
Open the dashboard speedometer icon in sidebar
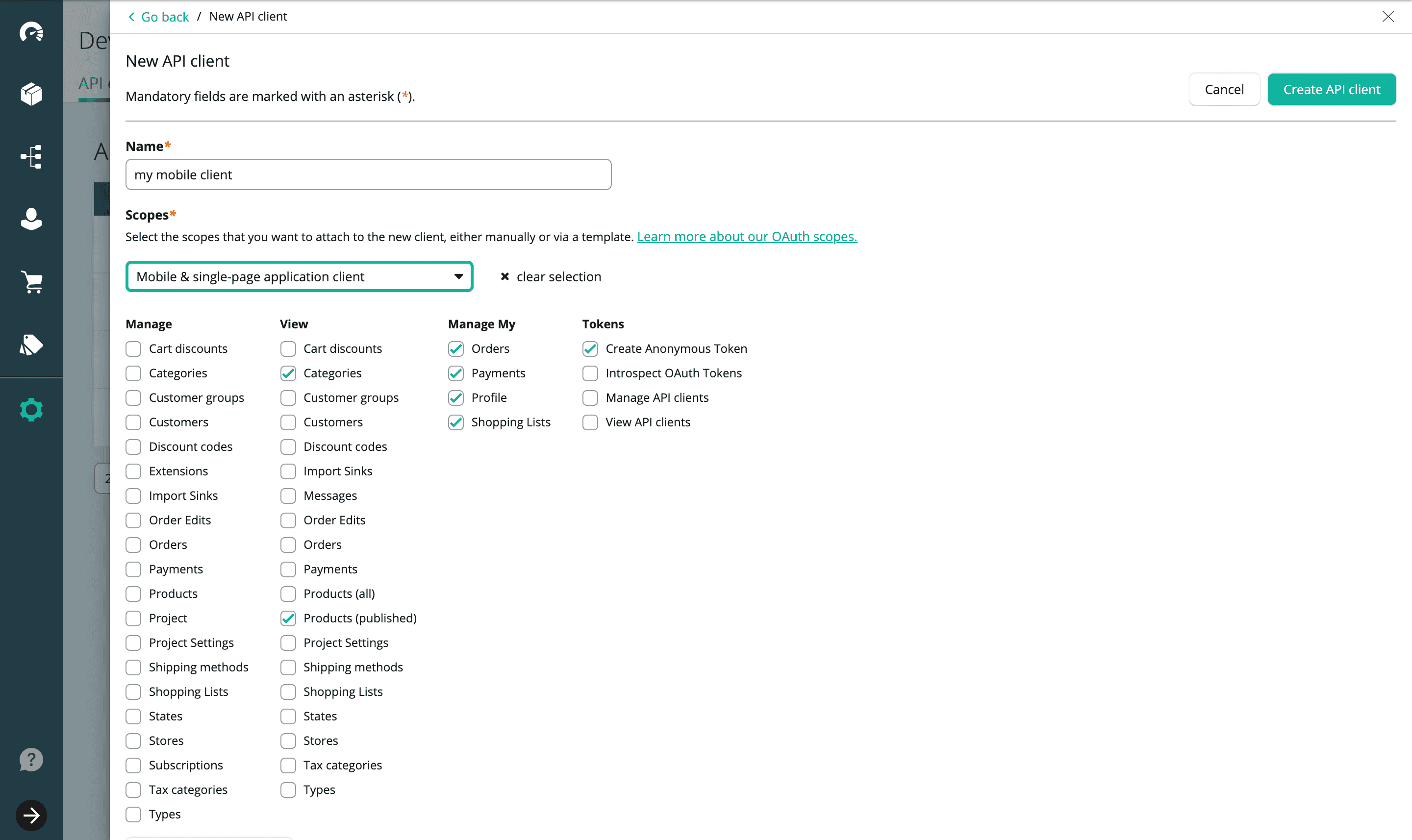click(31, 32)
